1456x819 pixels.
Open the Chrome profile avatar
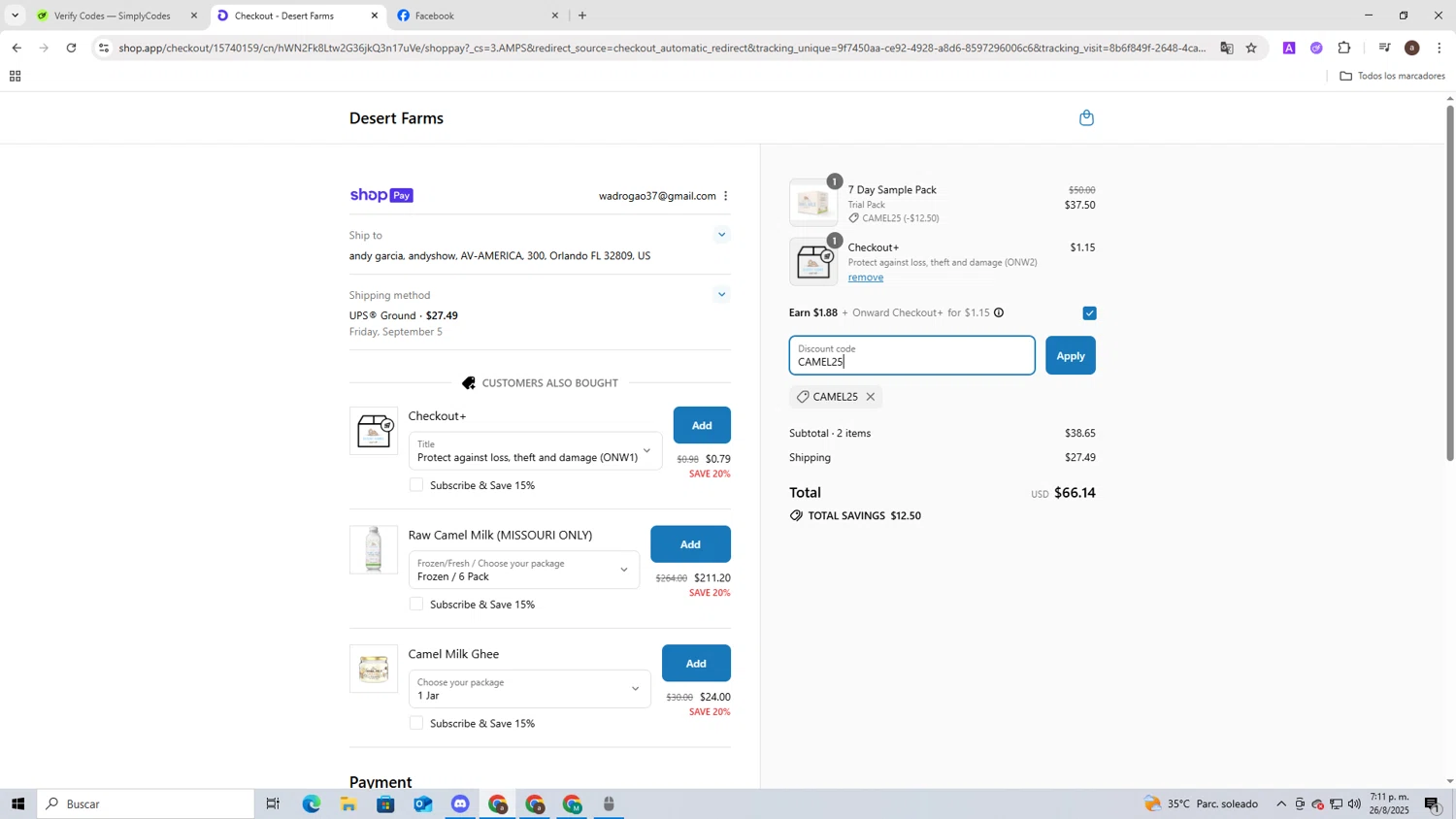(1412, 48)
